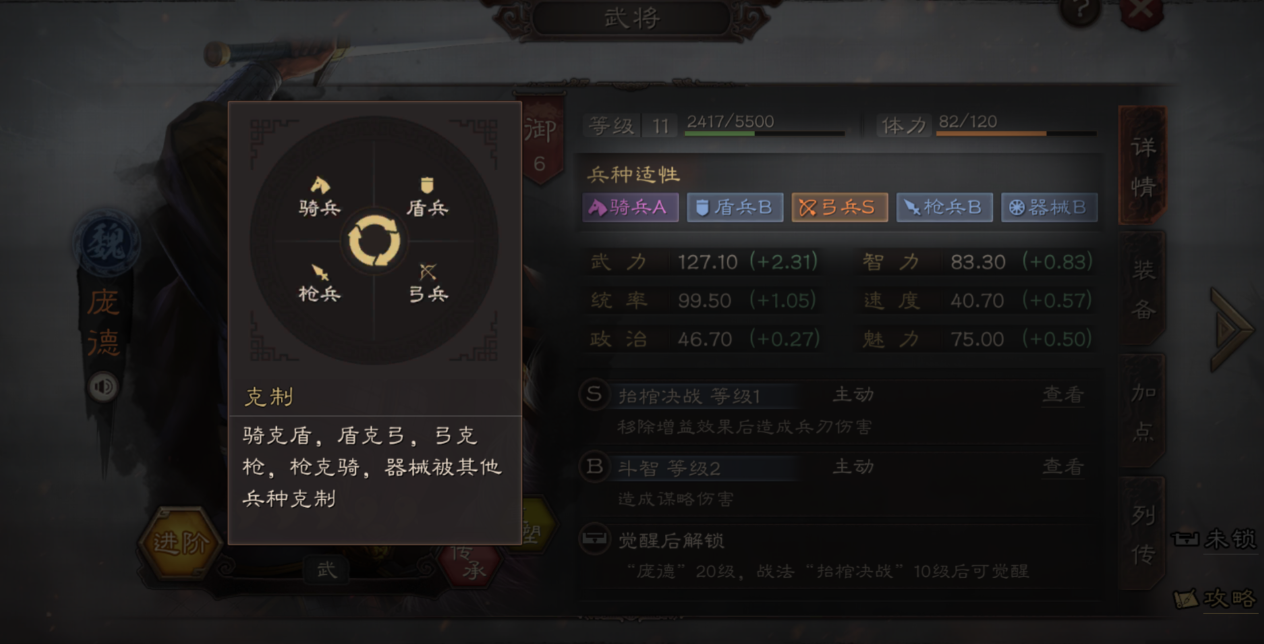Select the 弓兵S troop aptitude badge

[x=839, y=207]
